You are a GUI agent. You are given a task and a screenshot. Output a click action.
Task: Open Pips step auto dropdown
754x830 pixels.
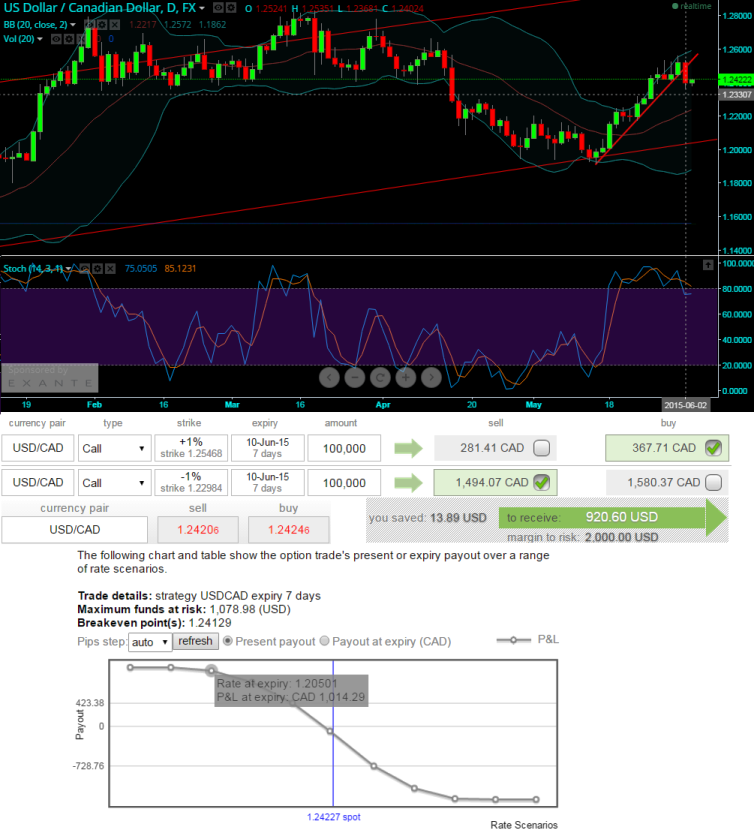pyautogui.click(x=150, y=642)
